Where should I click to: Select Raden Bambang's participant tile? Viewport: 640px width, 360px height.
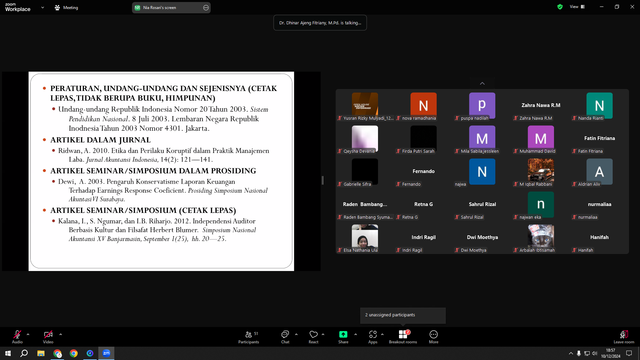[x=365, y=205]
